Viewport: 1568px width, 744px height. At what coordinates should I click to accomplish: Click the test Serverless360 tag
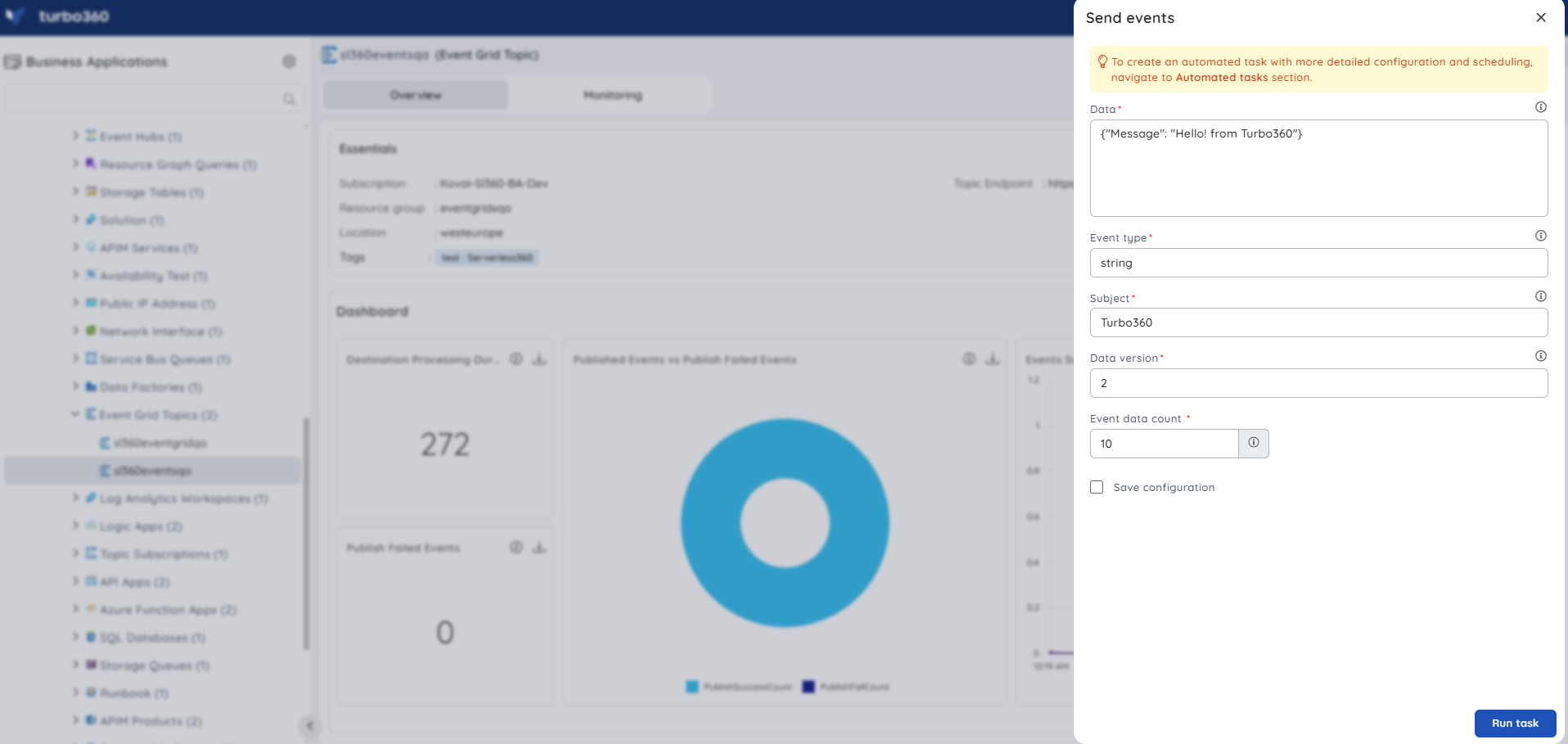point(487,257)
